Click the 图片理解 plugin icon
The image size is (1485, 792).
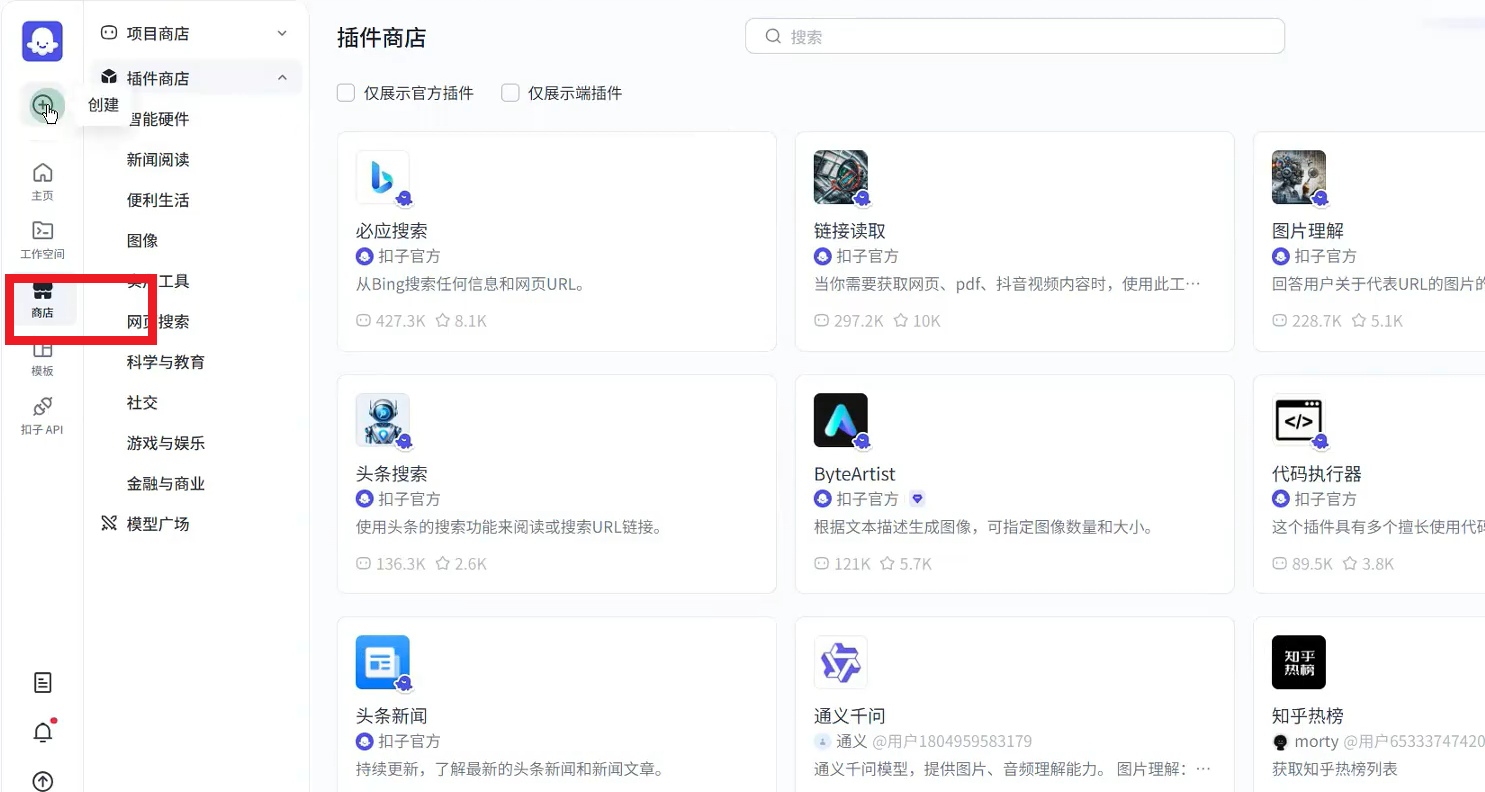pos(1299,177)
